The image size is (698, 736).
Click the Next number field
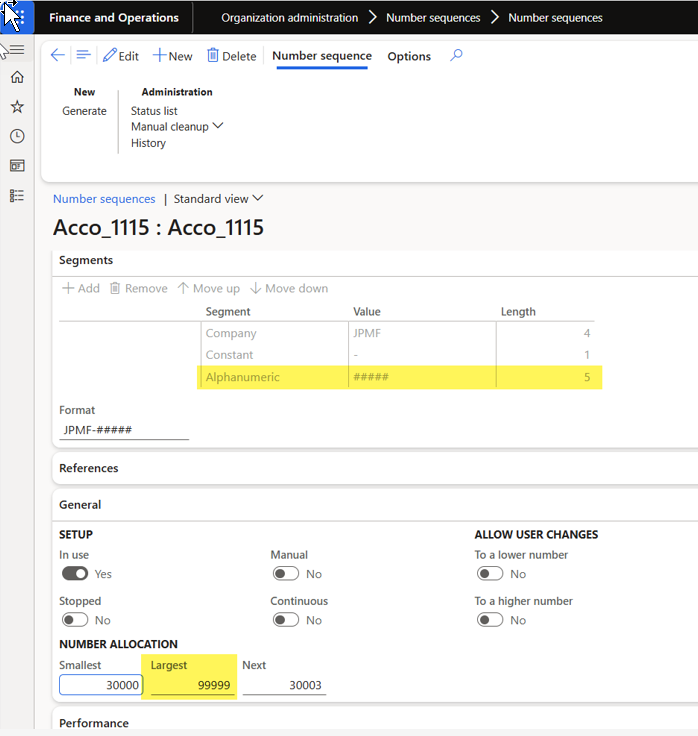click(284, 685)
